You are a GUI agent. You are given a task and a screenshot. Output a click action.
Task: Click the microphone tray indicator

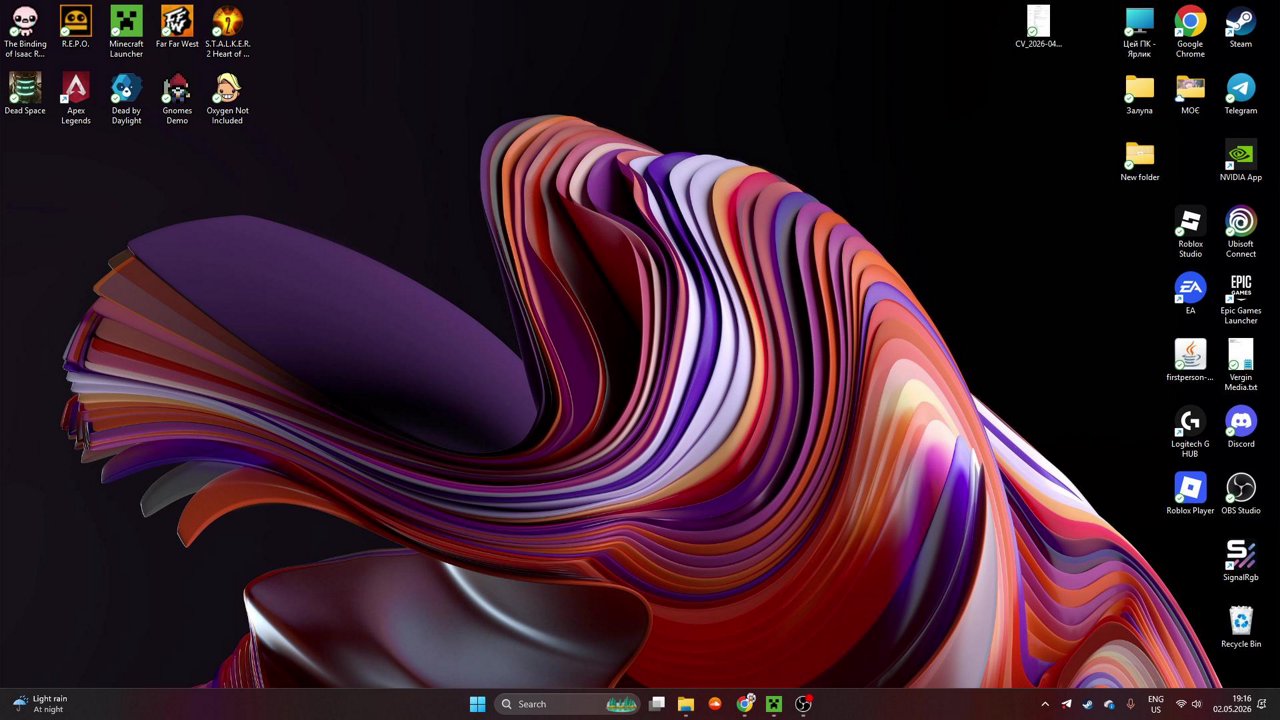pyautogui.click(x=1130, y=704)
